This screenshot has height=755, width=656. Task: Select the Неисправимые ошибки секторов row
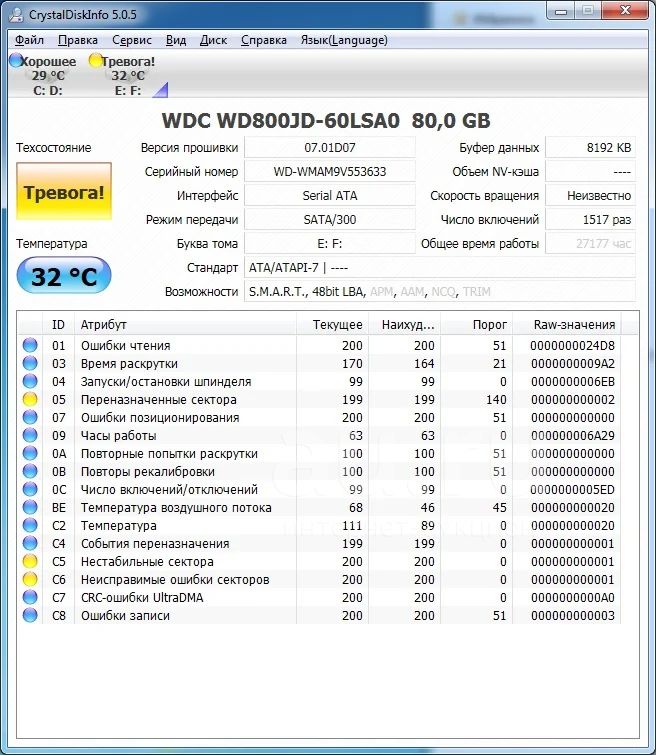[x=319, y=579]
